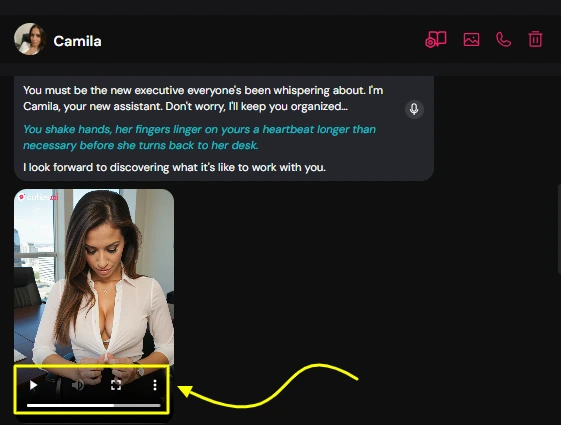The image size is (561, 425).
Task: Open the video's three-dot options menu
Action: pos(155,385)
